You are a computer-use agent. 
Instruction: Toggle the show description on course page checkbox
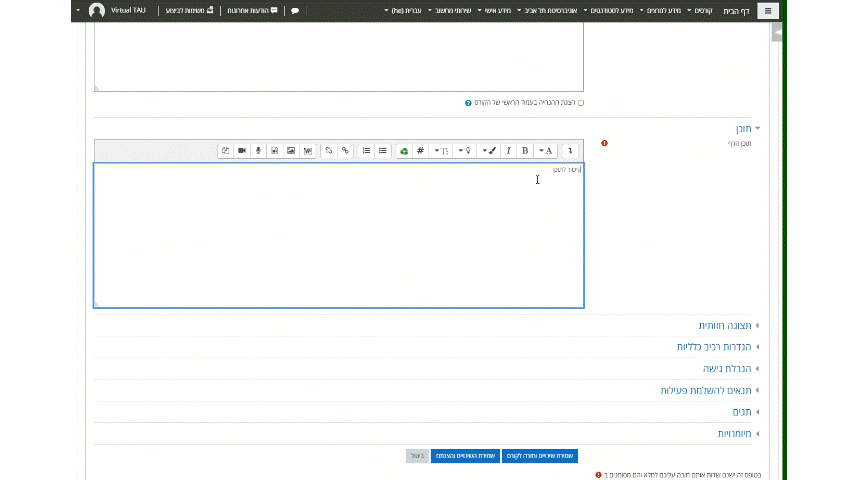(x=580, y=102)
